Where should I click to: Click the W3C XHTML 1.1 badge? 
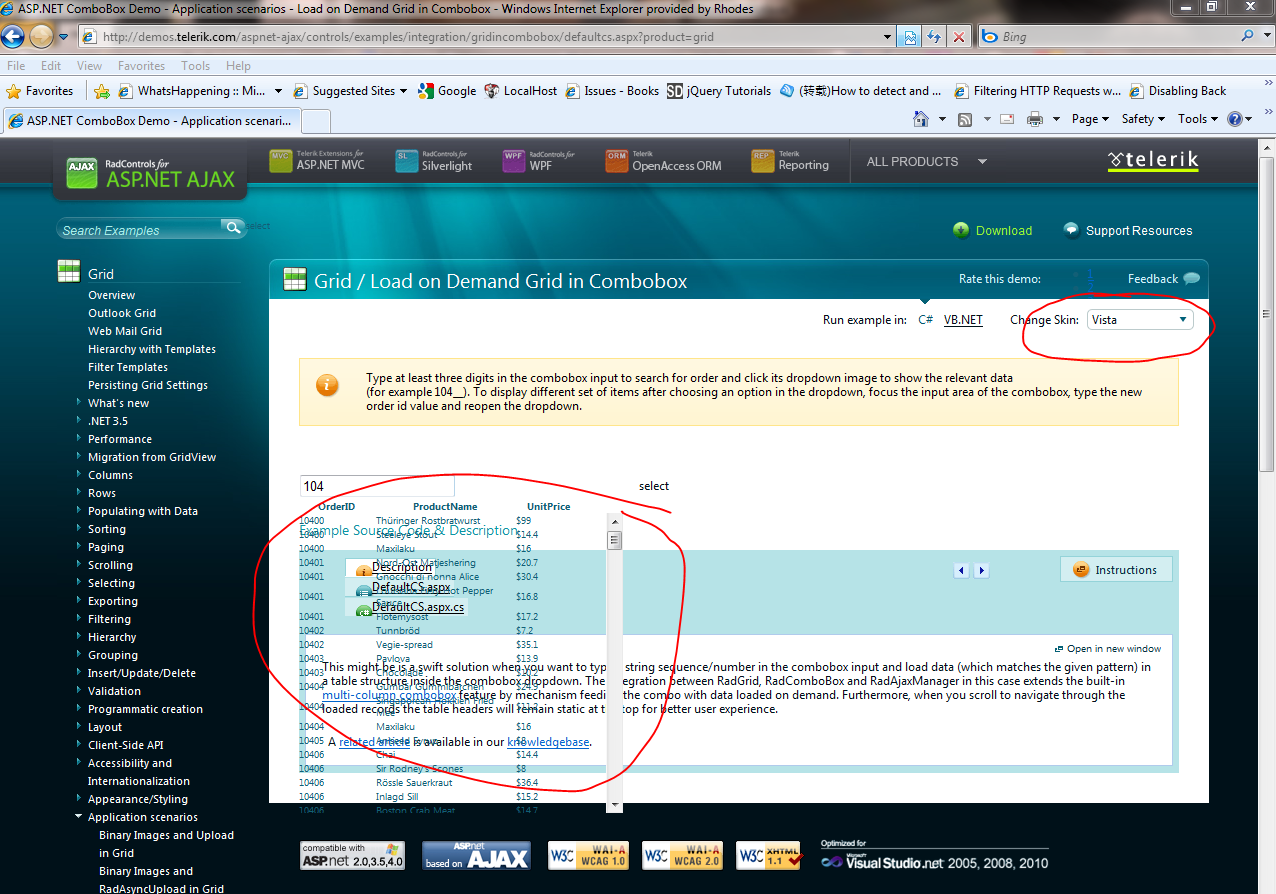[x=770, y=856]
